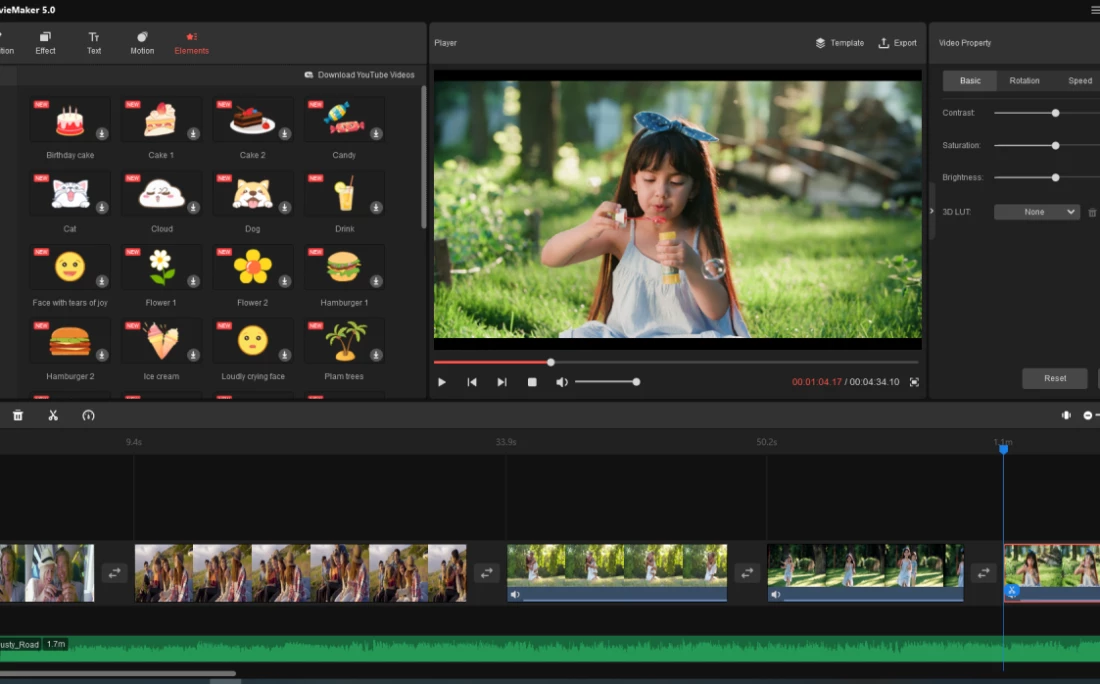1100x684 pixels.
Task: Download the Birthday cake element
Action: pos(102,134)
